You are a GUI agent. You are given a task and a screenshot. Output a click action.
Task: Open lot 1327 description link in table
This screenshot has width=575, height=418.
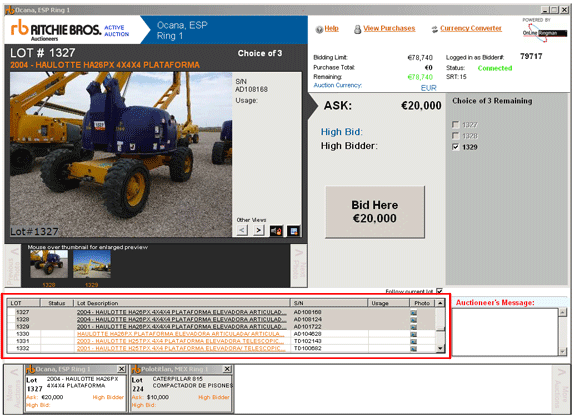pos(181,312)
